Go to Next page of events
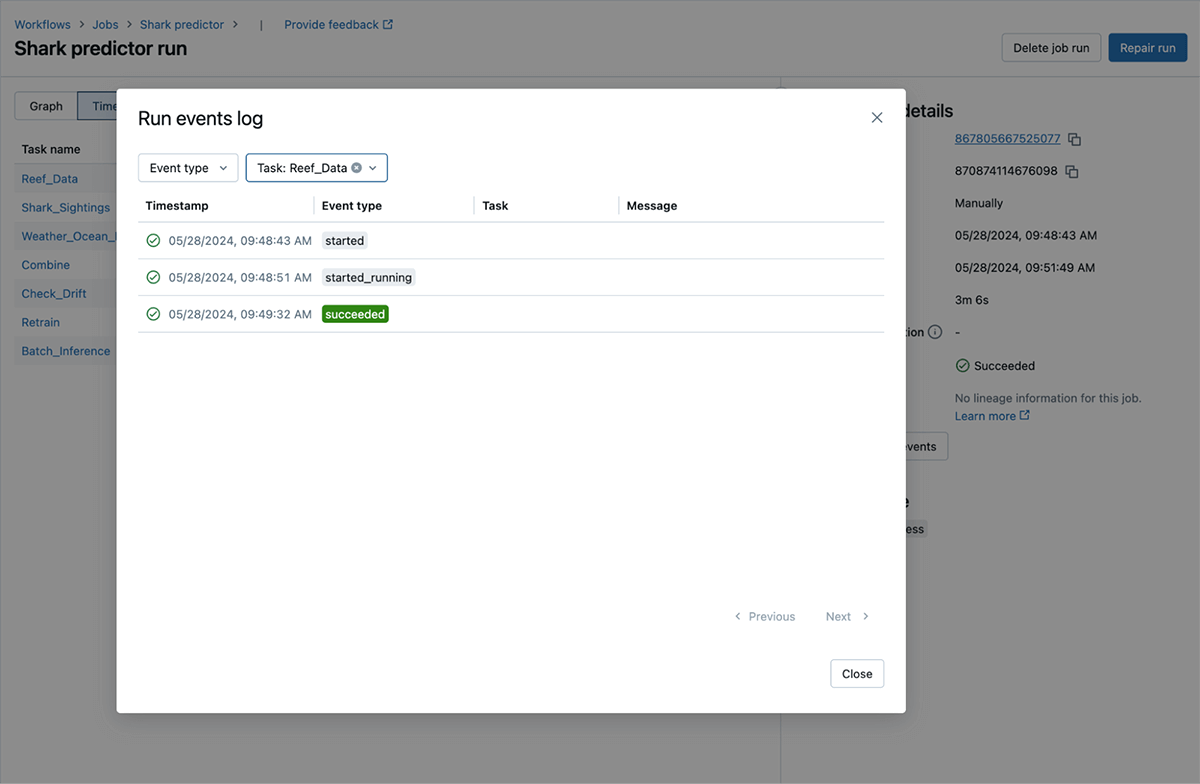 click(847, 617)
